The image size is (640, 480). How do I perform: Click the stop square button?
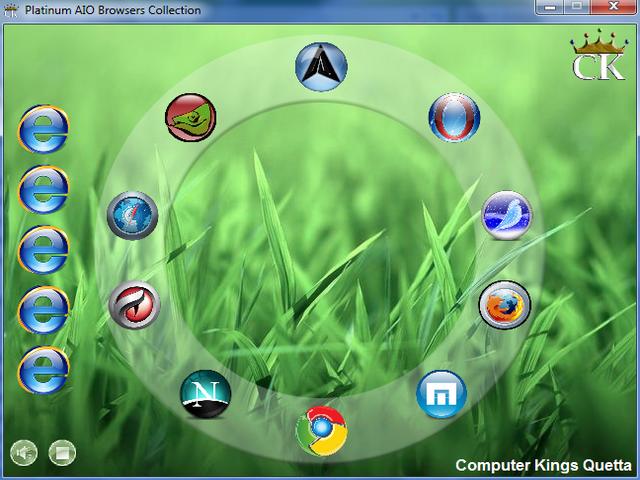(x=62, y=453)
